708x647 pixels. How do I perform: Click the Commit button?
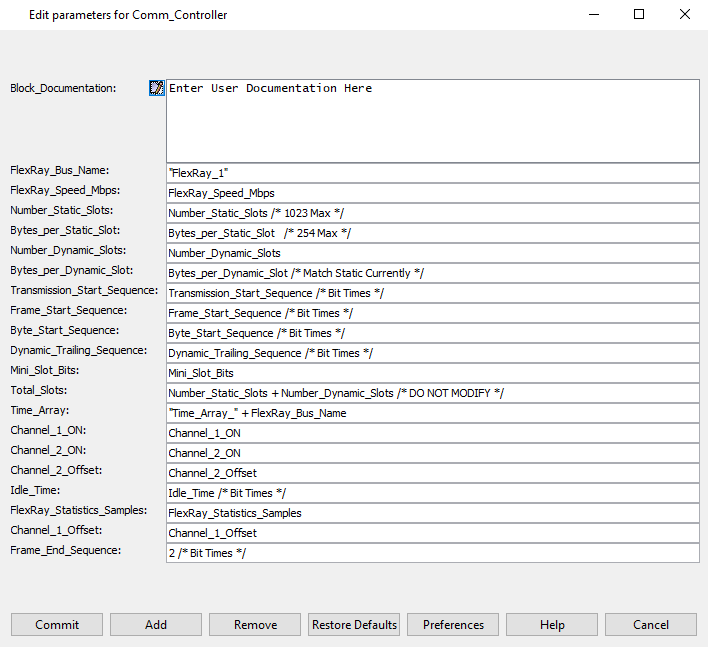[57, 625]
